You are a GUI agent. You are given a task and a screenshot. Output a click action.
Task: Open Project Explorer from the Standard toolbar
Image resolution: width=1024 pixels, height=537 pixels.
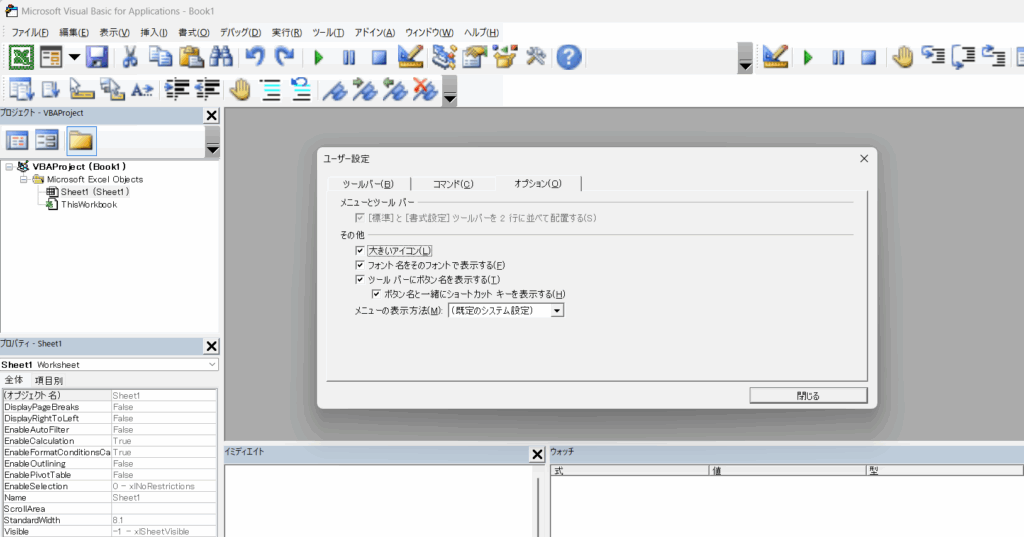click(444, 57)
